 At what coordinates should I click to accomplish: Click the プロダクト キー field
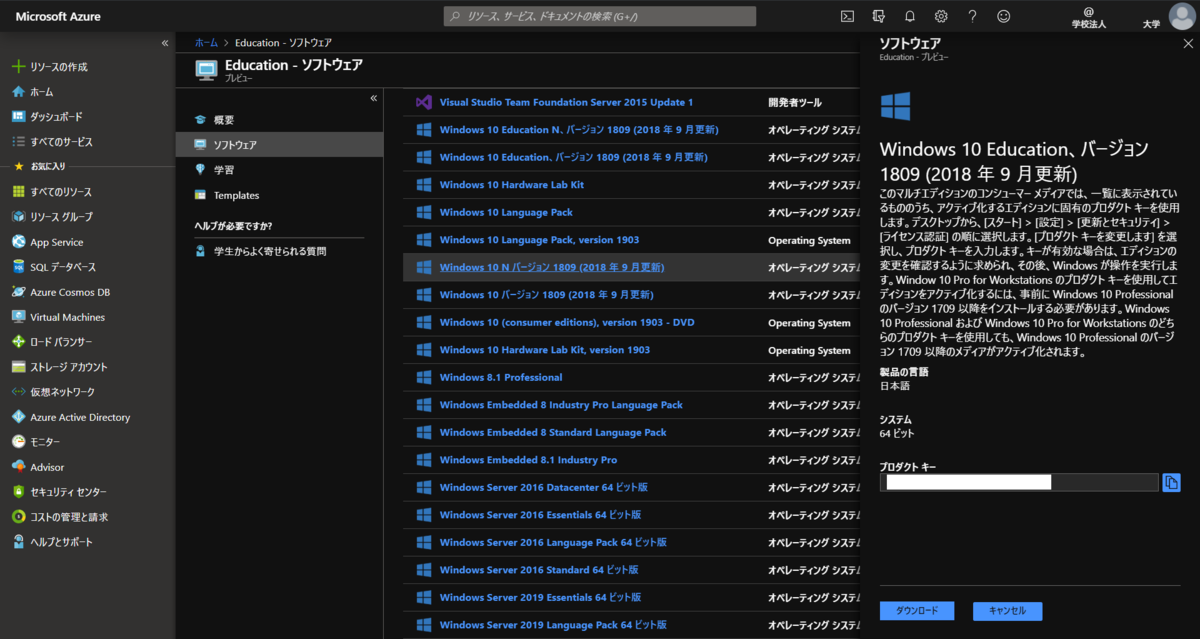pyautogui.click(x=1019, y=482)
